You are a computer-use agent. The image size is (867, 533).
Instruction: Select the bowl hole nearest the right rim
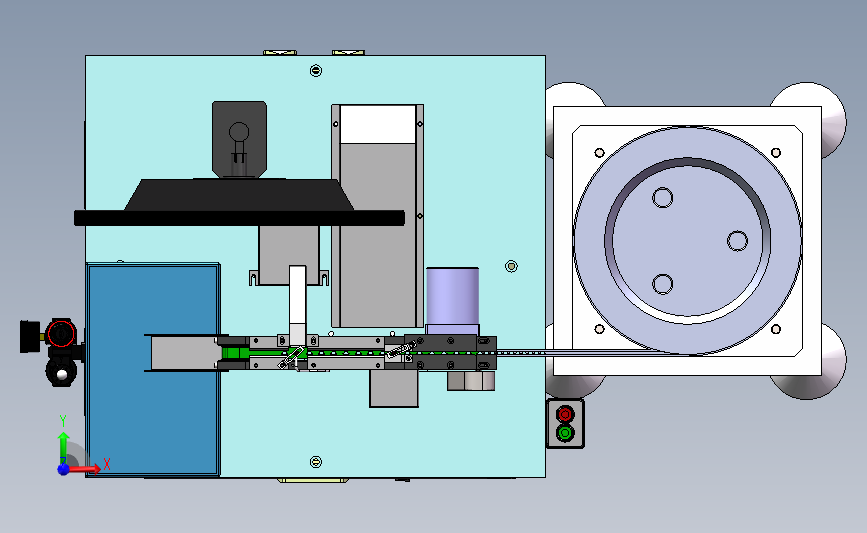tap(737, 241)
